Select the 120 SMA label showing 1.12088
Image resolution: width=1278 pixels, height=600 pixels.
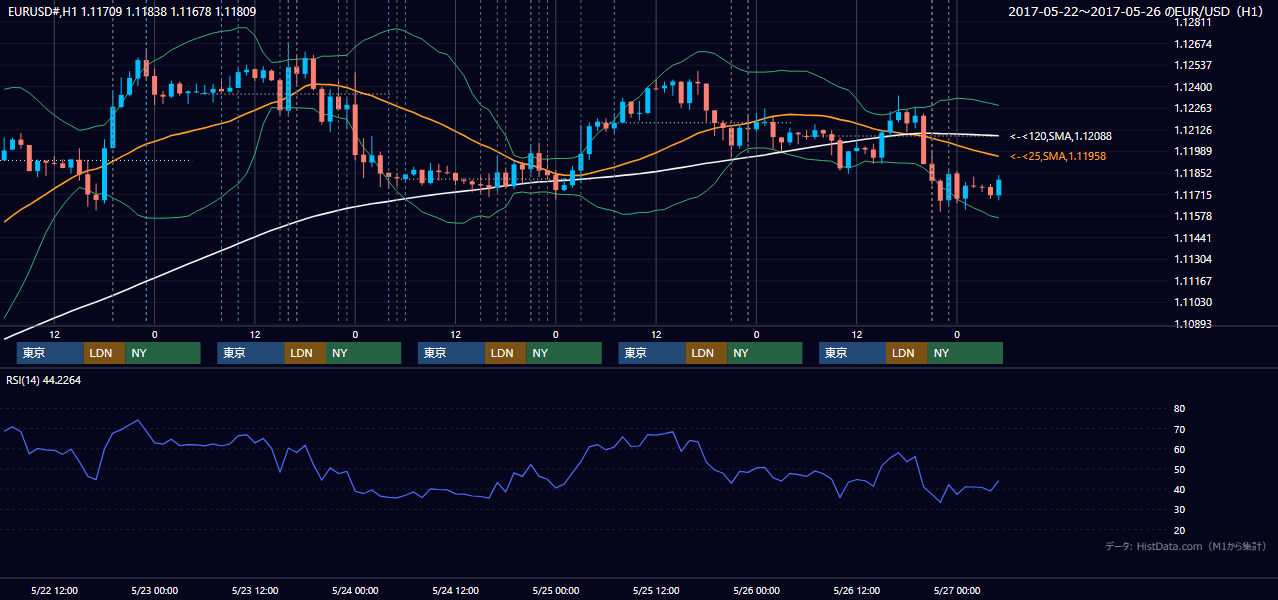[x=1061, y=136]
